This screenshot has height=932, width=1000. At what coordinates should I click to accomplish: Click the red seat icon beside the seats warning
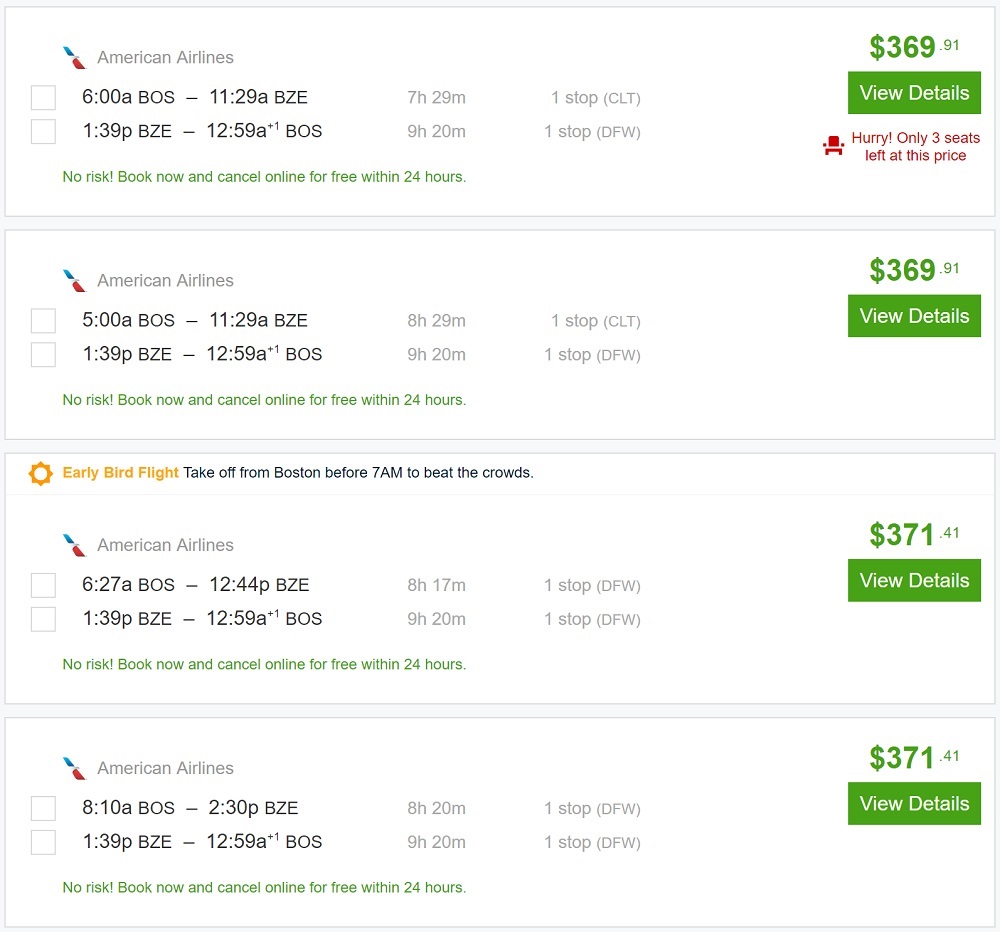tap(833, 147)
